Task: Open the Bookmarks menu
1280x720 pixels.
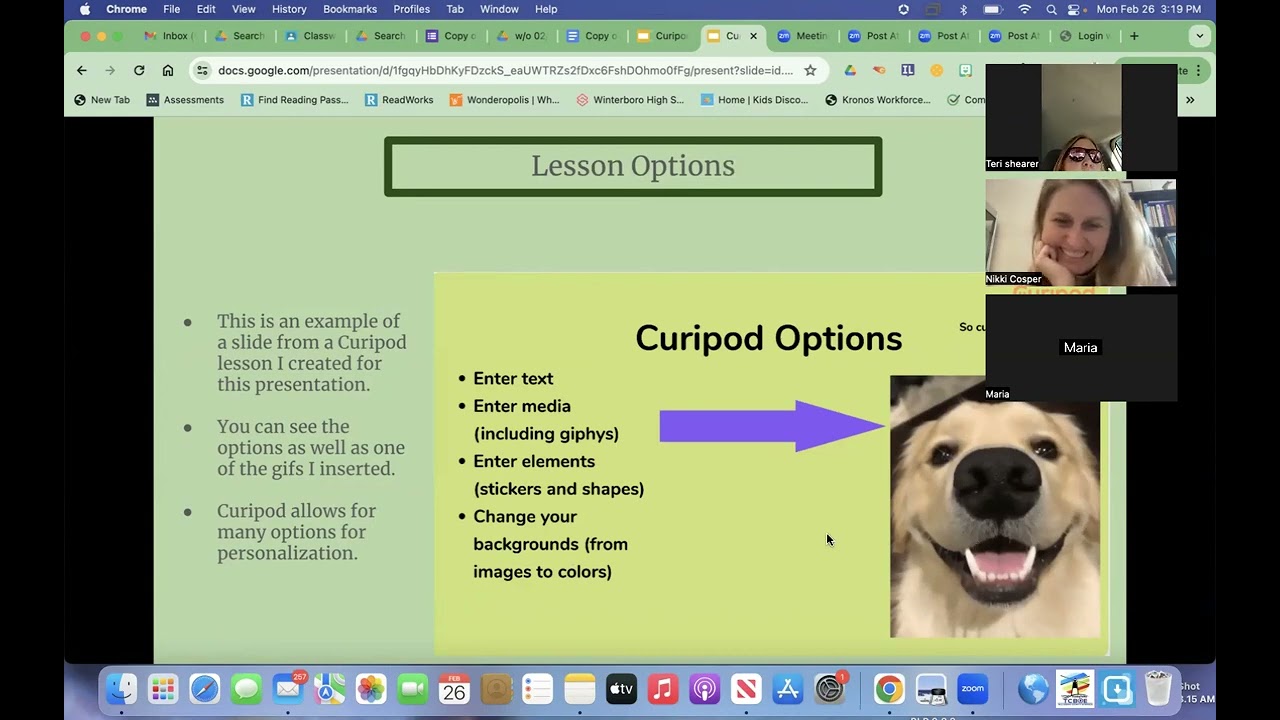Action: pyautogui.click(x=350, y=9)
